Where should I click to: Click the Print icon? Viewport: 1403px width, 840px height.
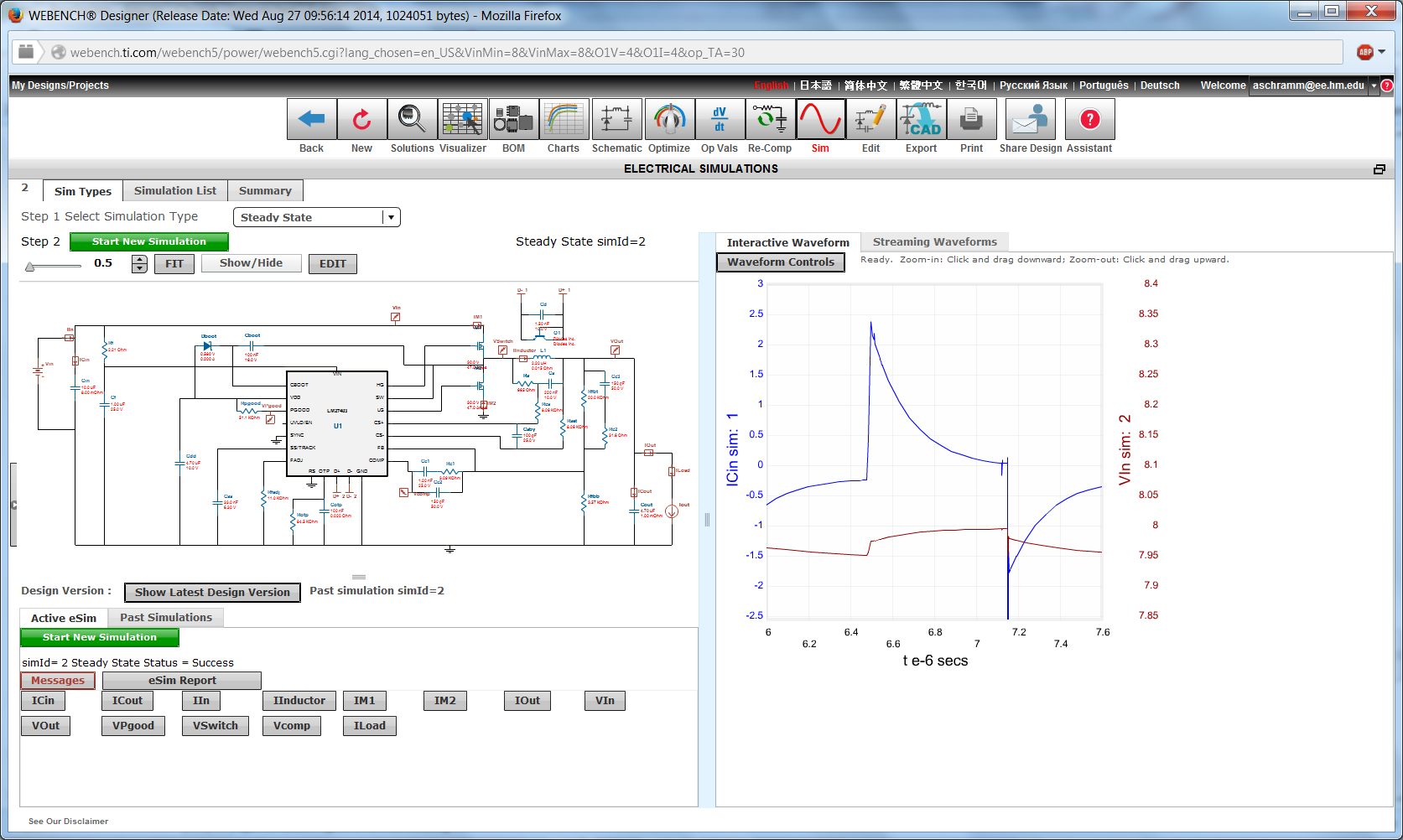971,119
